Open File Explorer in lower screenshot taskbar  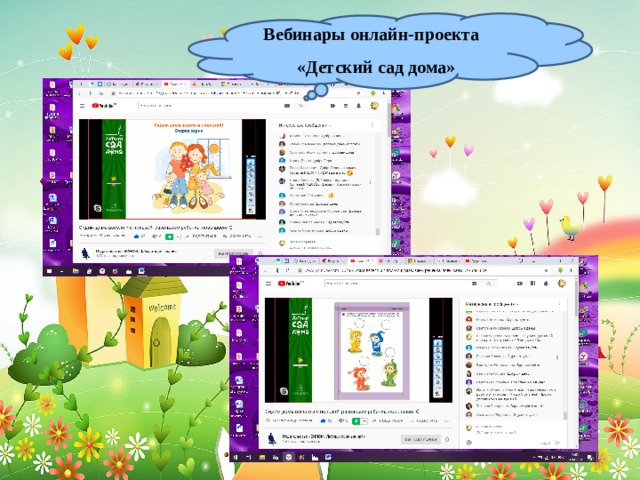point(262,457)
